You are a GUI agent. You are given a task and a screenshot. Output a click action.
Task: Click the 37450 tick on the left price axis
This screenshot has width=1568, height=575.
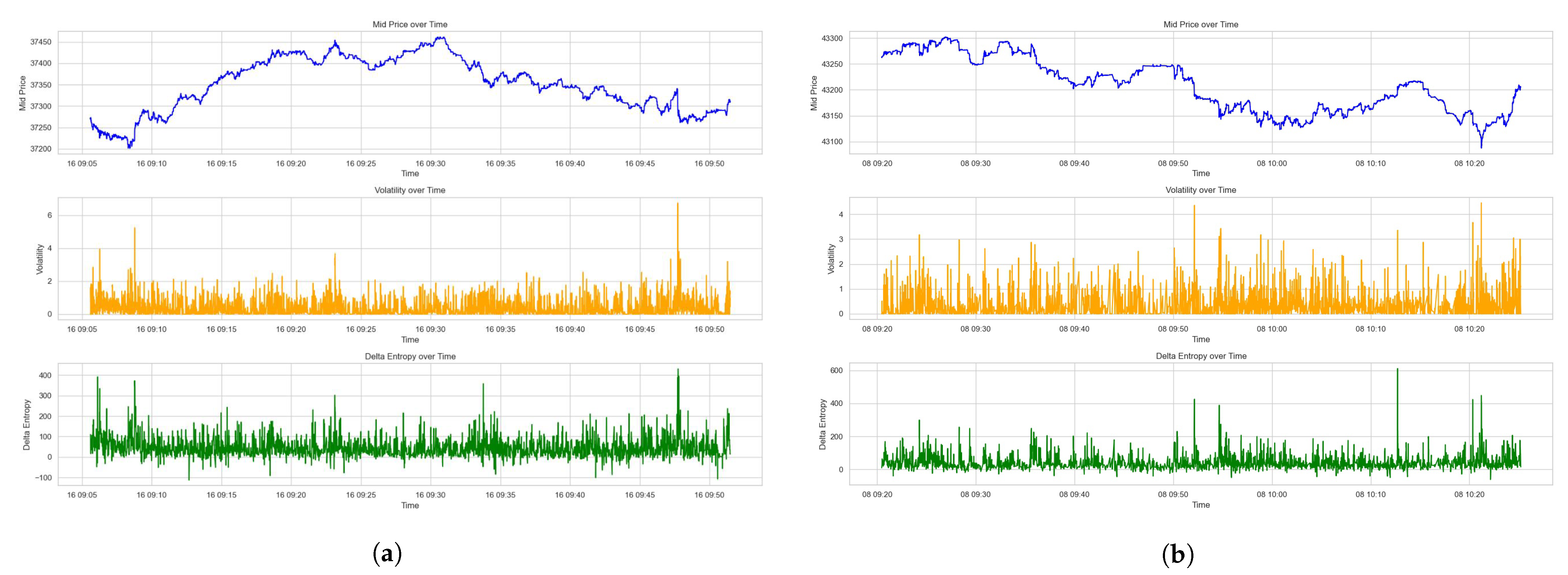click(40, 42)
